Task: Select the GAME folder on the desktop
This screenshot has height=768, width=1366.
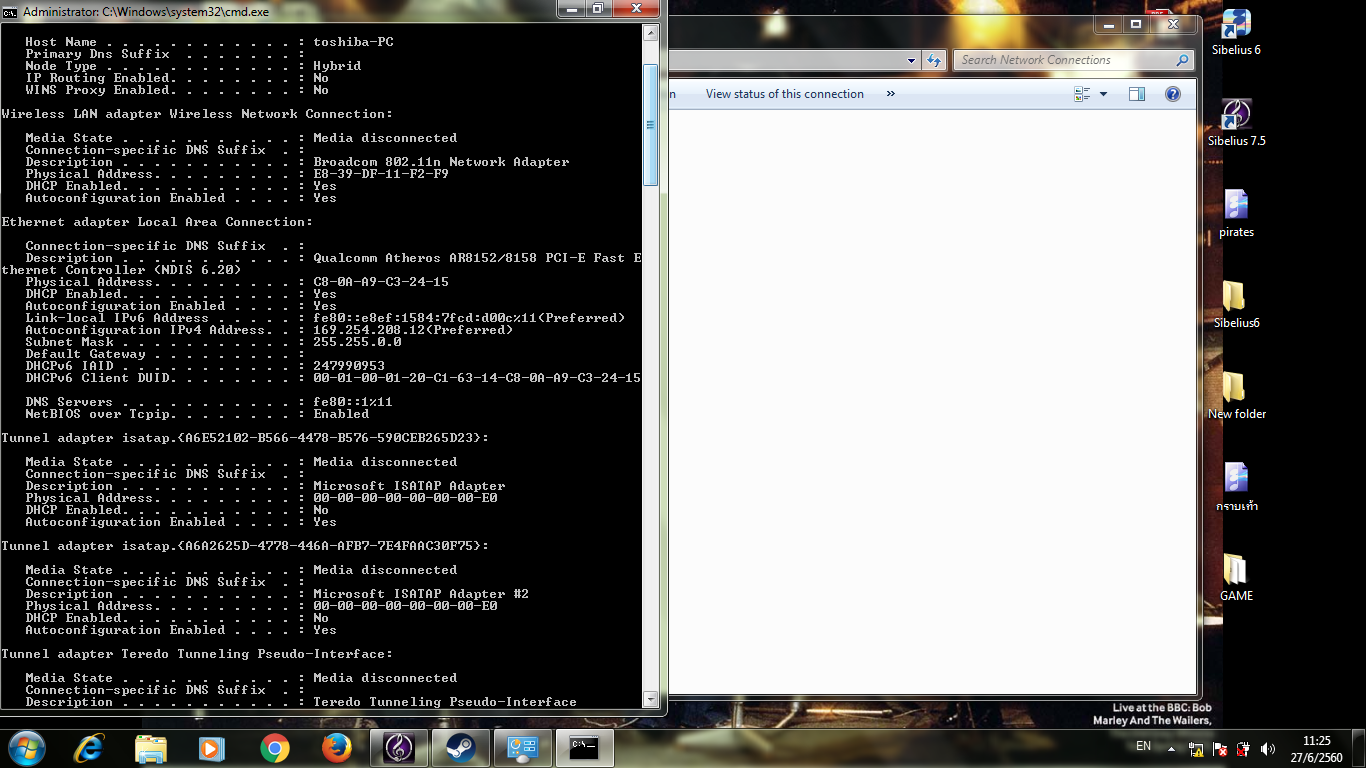Action: 1236,579
